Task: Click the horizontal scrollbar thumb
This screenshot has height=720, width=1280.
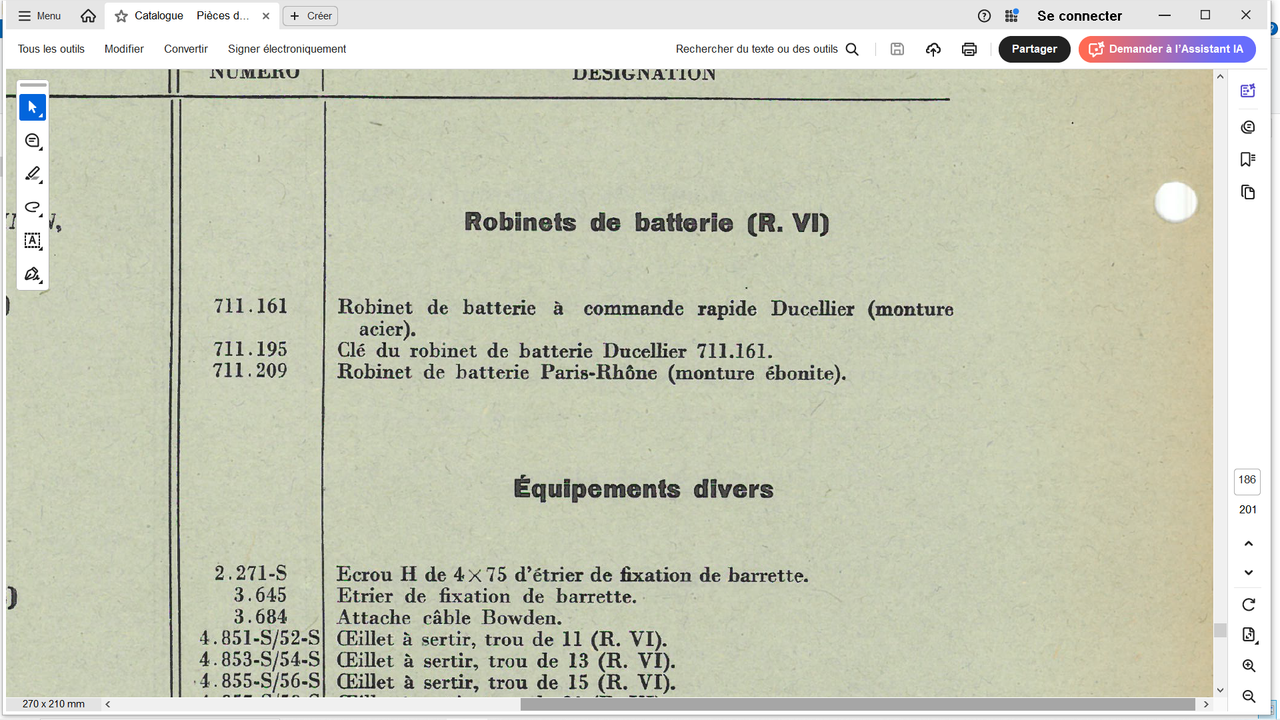Action: point(858,704)
